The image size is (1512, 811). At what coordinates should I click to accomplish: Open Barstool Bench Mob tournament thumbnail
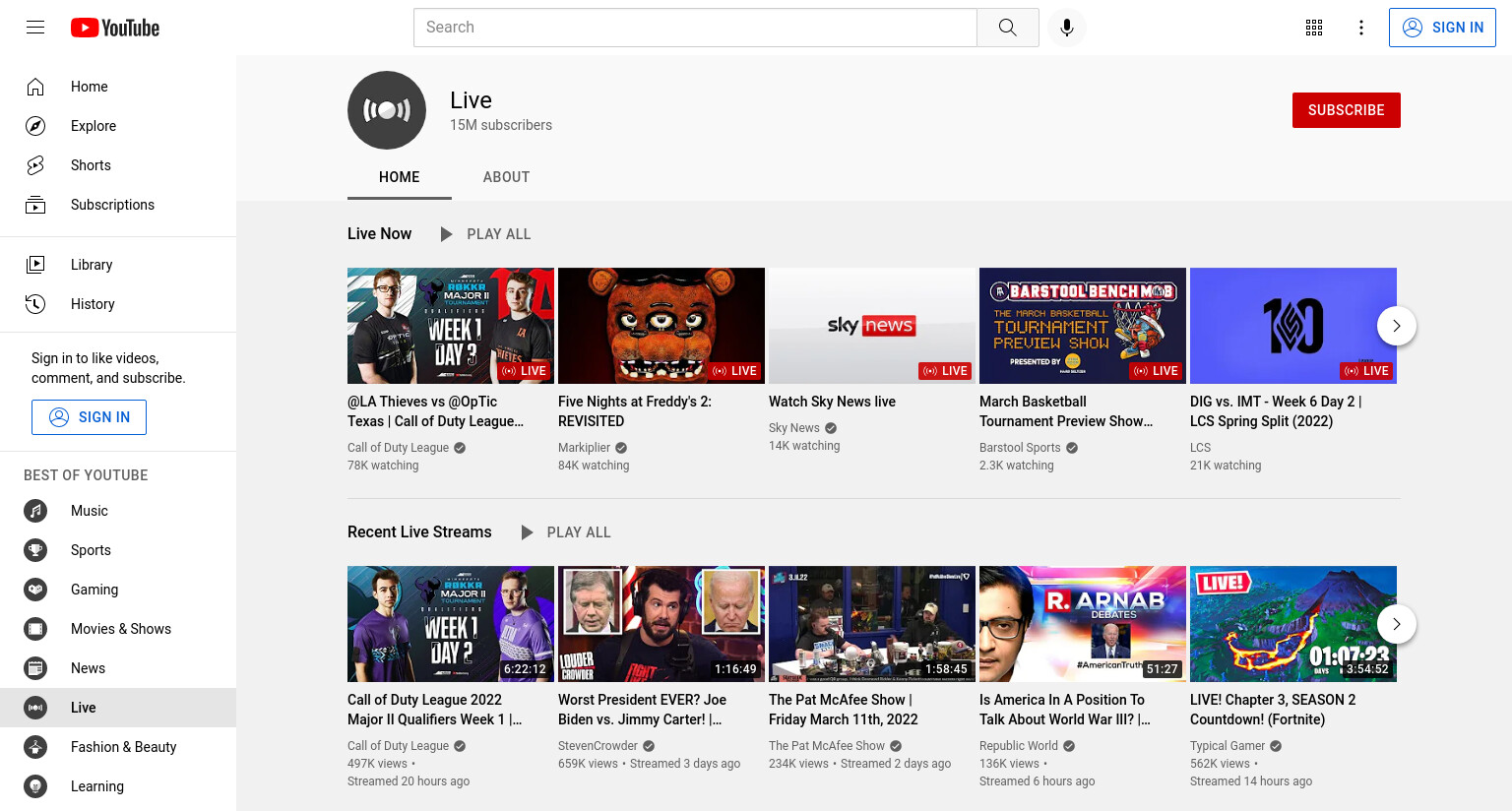tap(1083, 326)
